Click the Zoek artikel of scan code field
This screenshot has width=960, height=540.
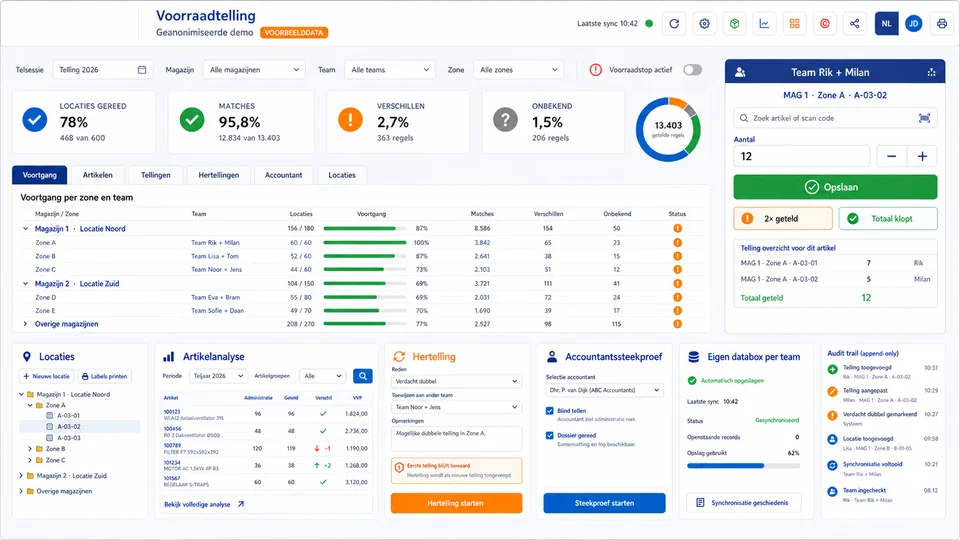835,118
